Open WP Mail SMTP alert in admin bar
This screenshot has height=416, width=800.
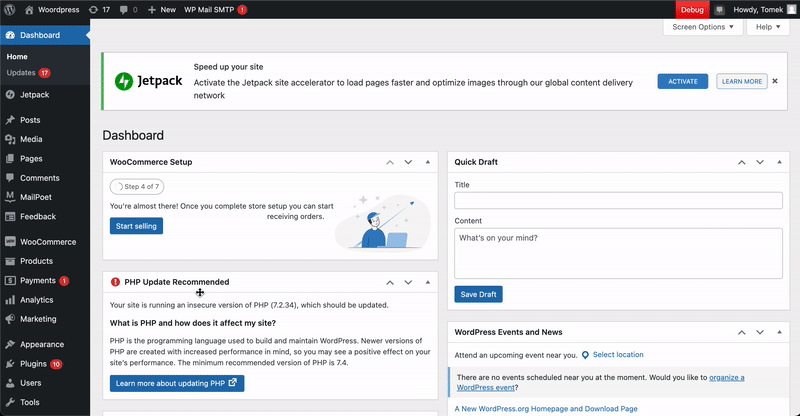215,10
